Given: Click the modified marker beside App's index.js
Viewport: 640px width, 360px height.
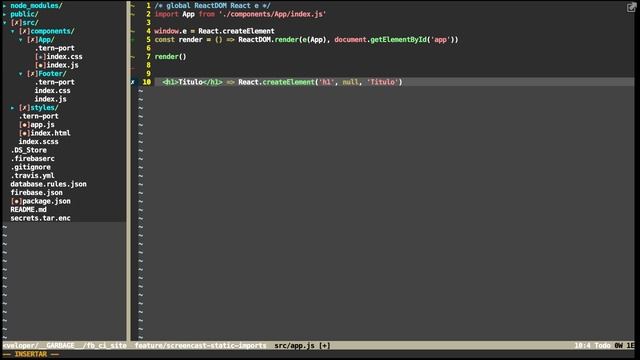Looking at the screenshot, I should coord(40,65).
